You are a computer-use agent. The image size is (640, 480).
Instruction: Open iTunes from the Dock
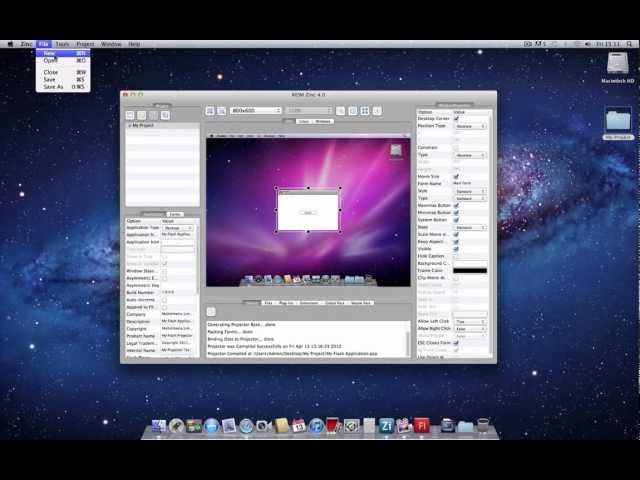click(x=316, y=426)
